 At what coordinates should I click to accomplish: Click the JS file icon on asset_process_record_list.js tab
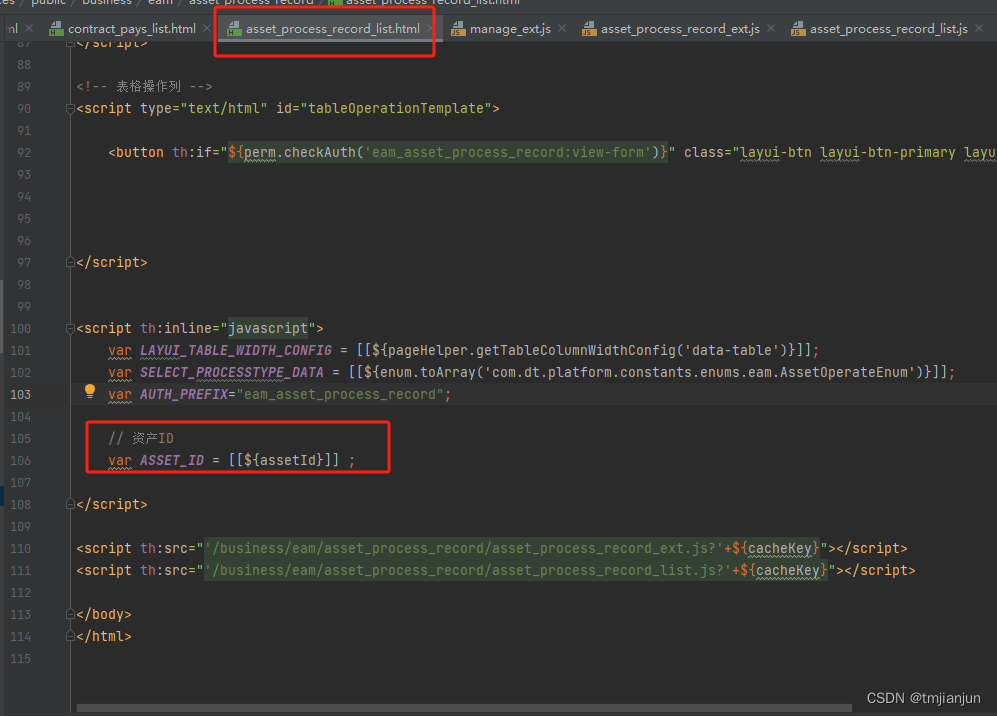pyautogui.click(x=798, y=29)
